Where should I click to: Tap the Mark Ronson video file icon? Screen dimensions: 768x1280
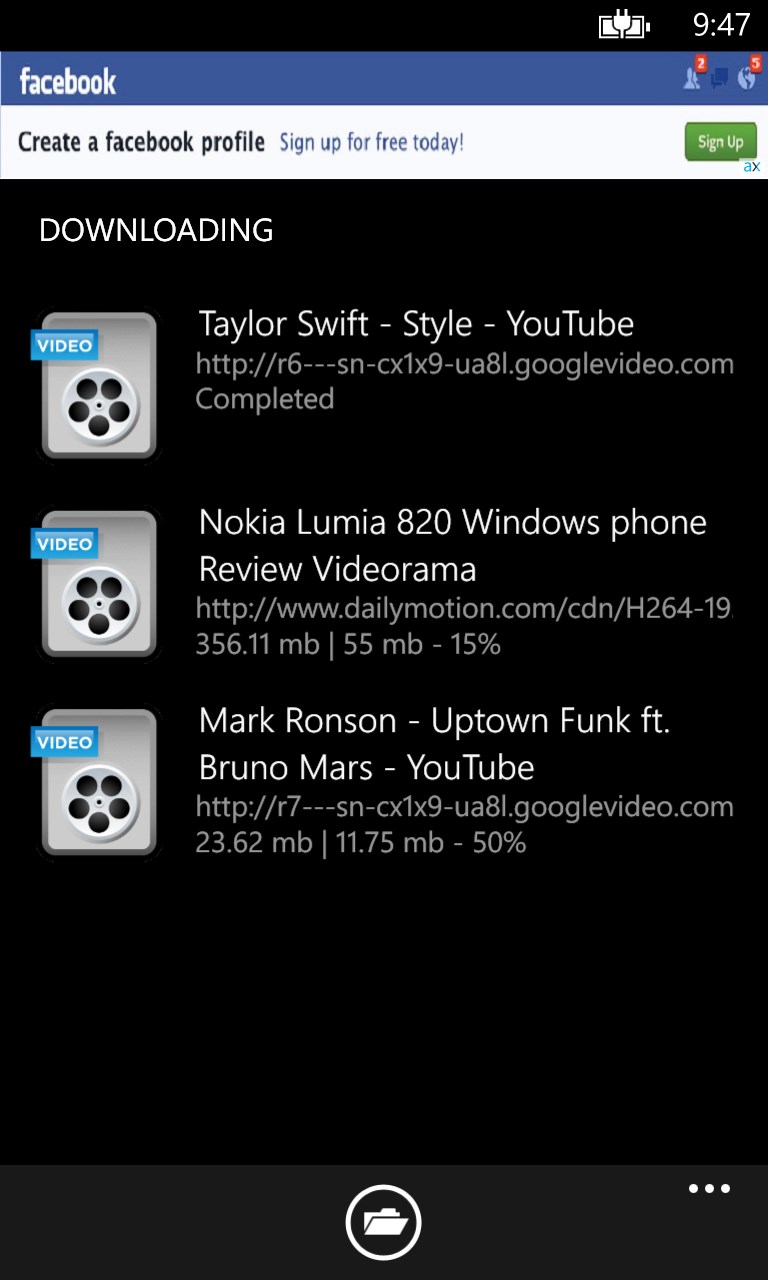pos(98,782)
